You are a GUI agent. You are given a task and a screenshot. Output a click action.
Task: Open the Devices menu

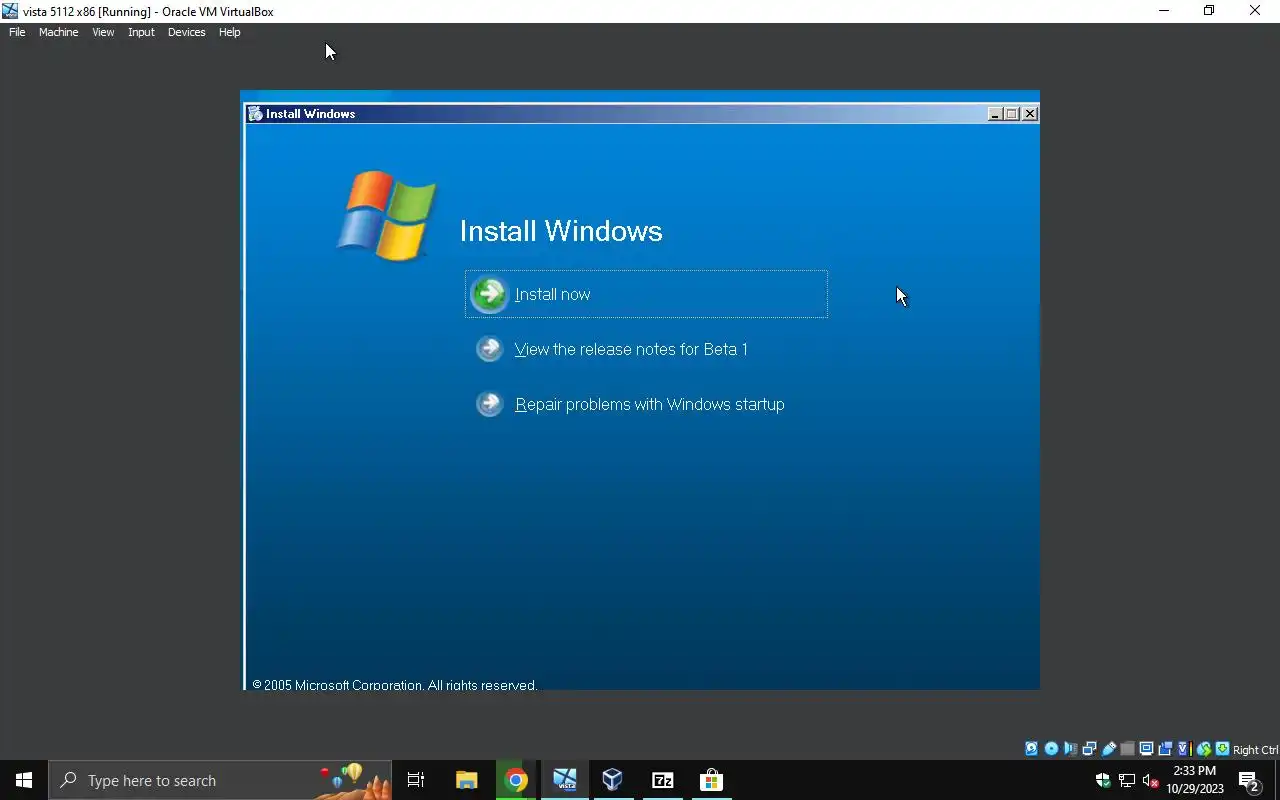pyautogui.click(x=186, y=32)
